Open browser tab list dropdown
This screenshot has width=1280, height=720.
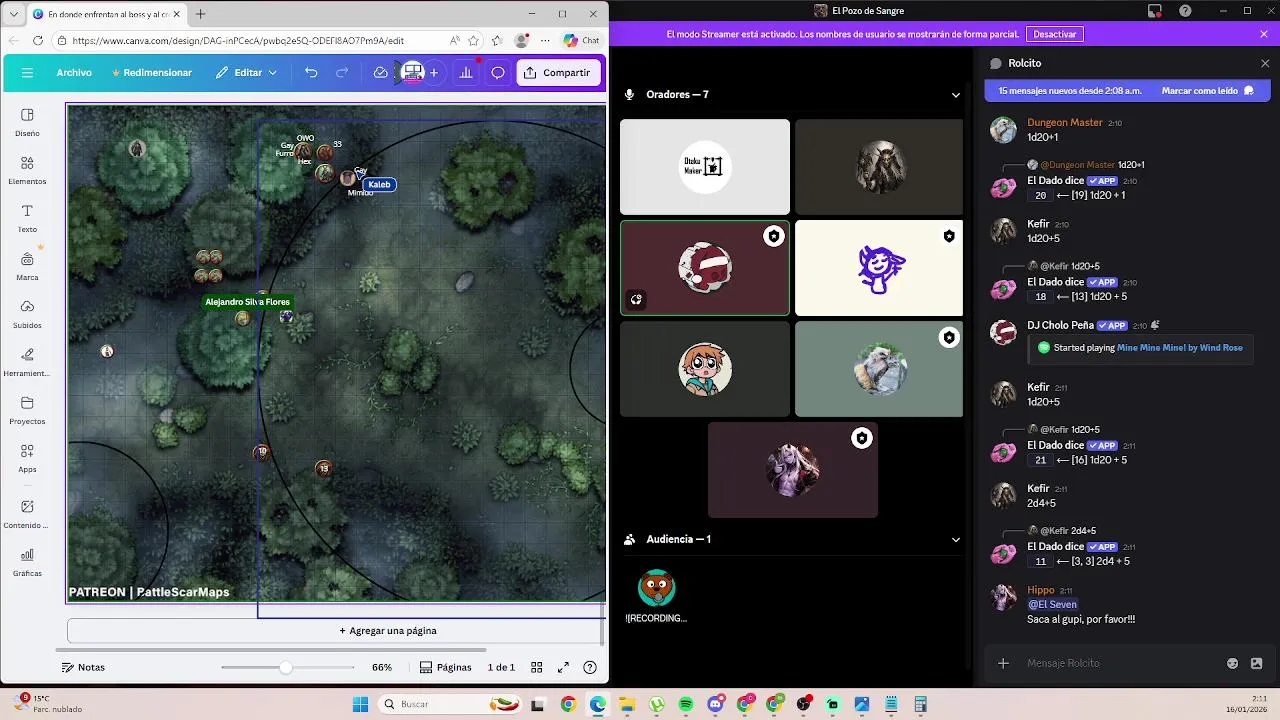pos(13,14)
